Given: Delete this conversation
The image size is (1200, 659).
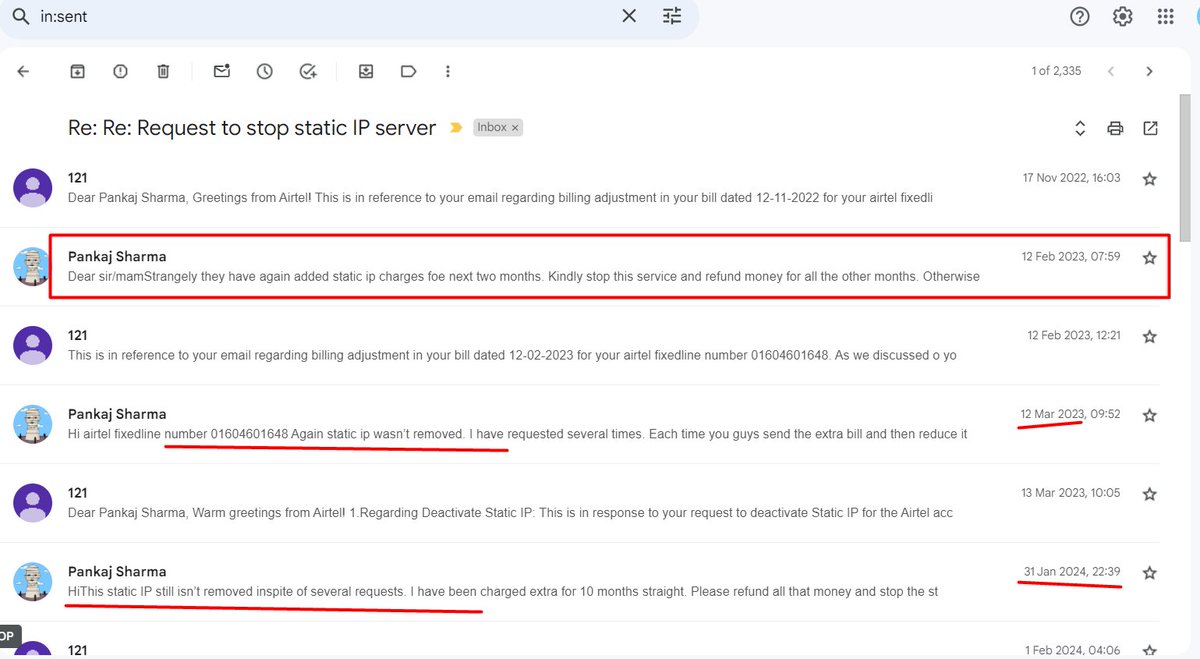Looking at the screenshot, I should [163, 71].
